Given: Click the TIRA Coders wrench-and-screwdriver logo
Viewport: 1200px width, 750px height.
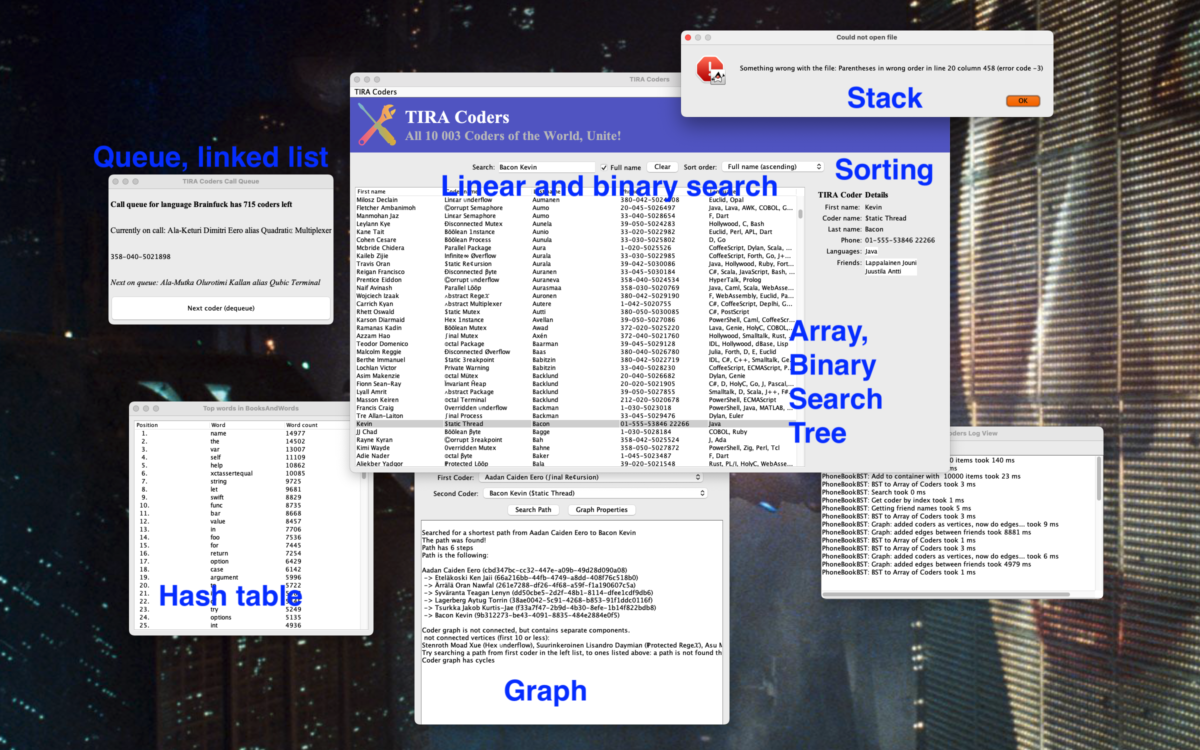Looking at the screenshot, I should [x=379, y=126].
